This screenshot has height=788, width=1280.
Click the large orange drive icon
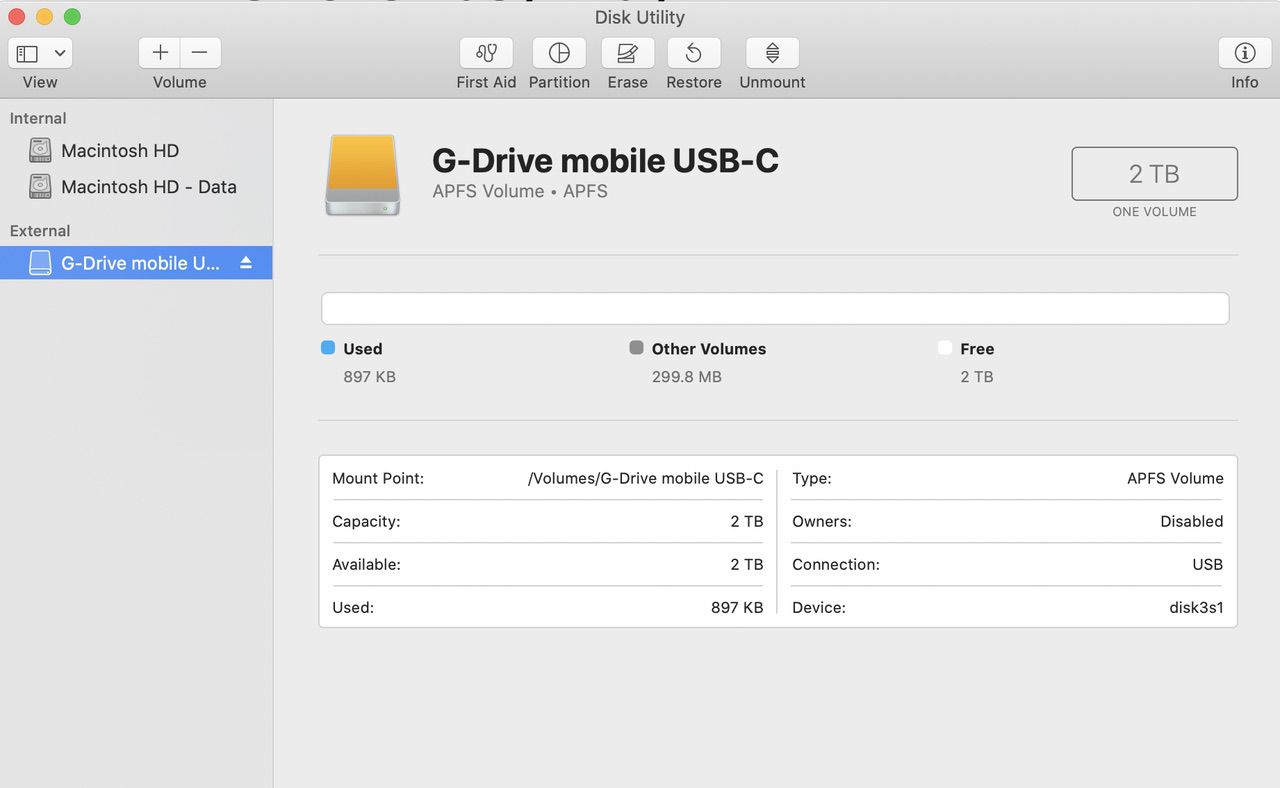[x=362, y=175]
